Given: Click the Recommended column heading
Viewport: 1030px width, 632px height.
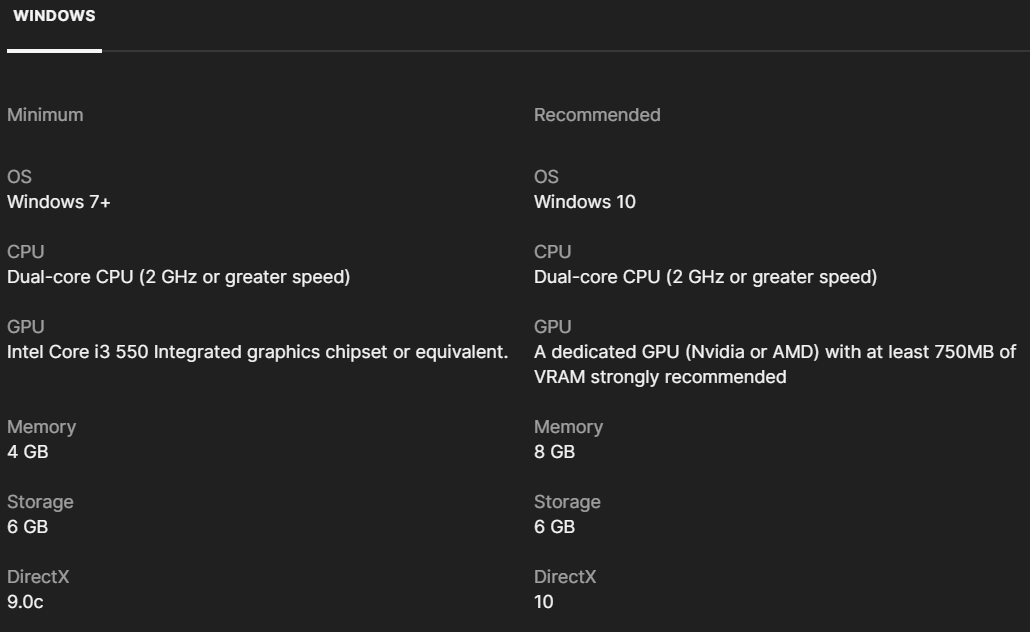Looking at the screenshot, I should click(x=597, y=115).
